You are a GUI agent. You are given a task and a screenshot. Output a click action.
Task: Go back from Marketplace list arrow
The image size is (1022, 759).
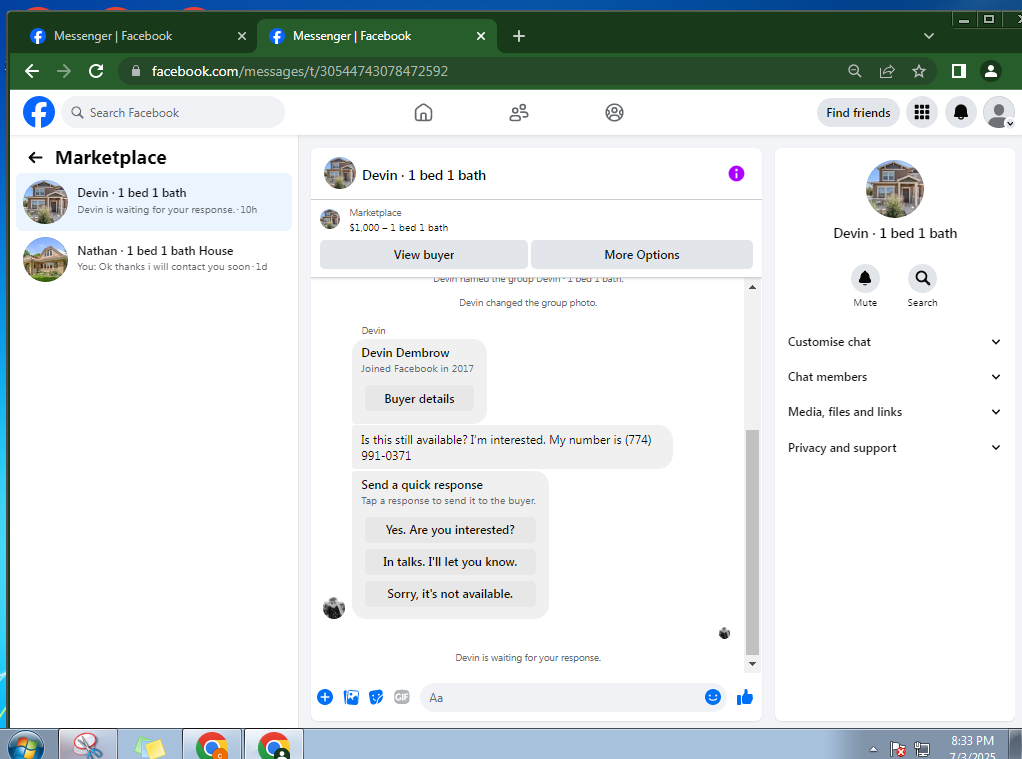click(35, 157)
